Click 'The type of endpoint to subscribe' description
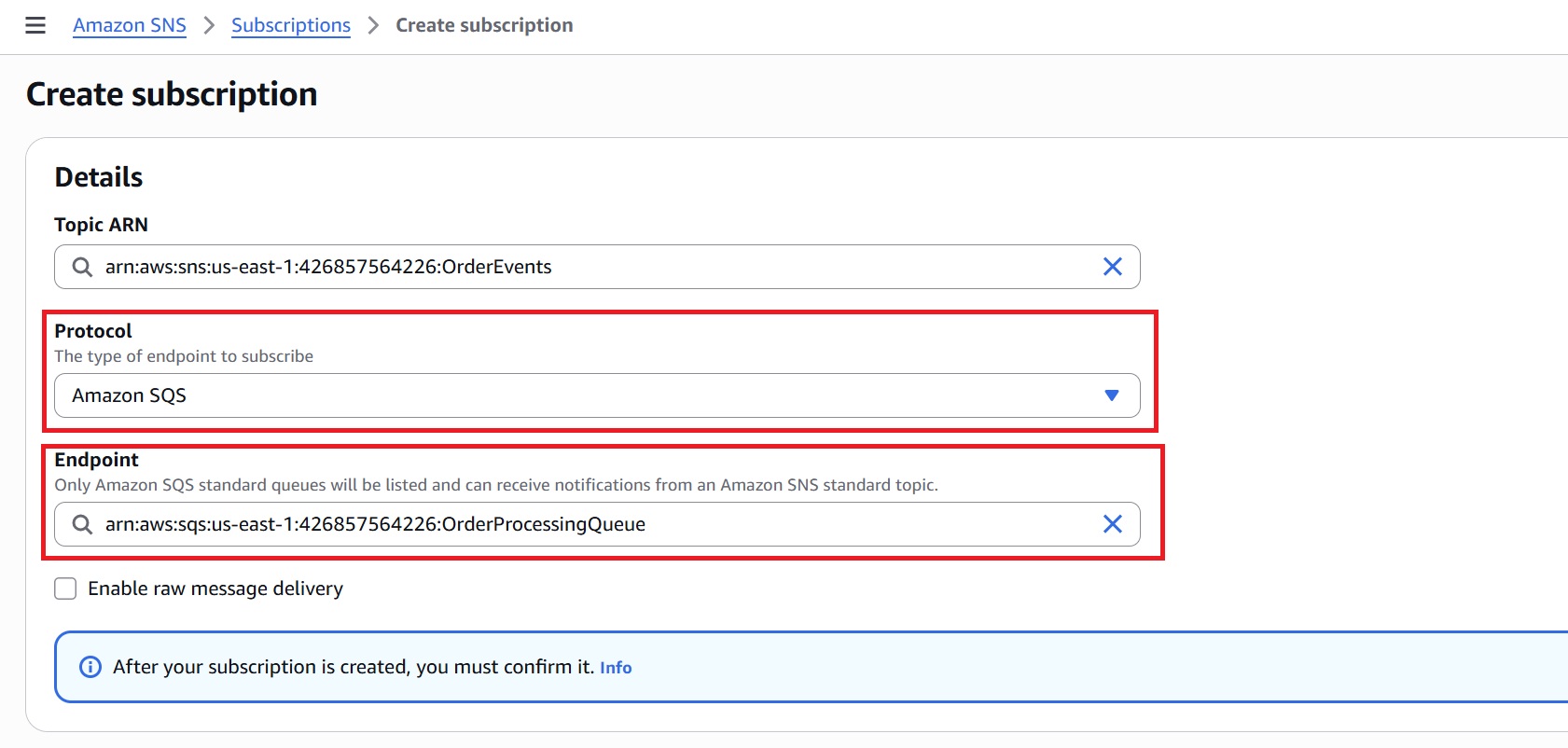The height and width of the screenshot is (748, 1568). coord(184,356)
